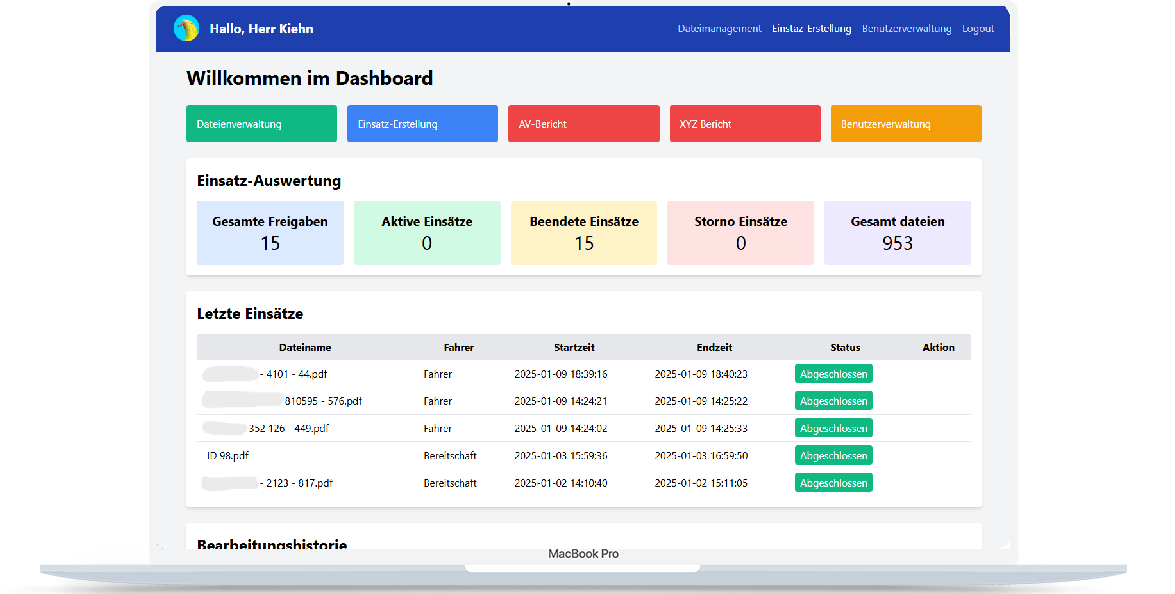
Task: Click the file name ending 4101 - 44.pdf
Action: point(293,374)
